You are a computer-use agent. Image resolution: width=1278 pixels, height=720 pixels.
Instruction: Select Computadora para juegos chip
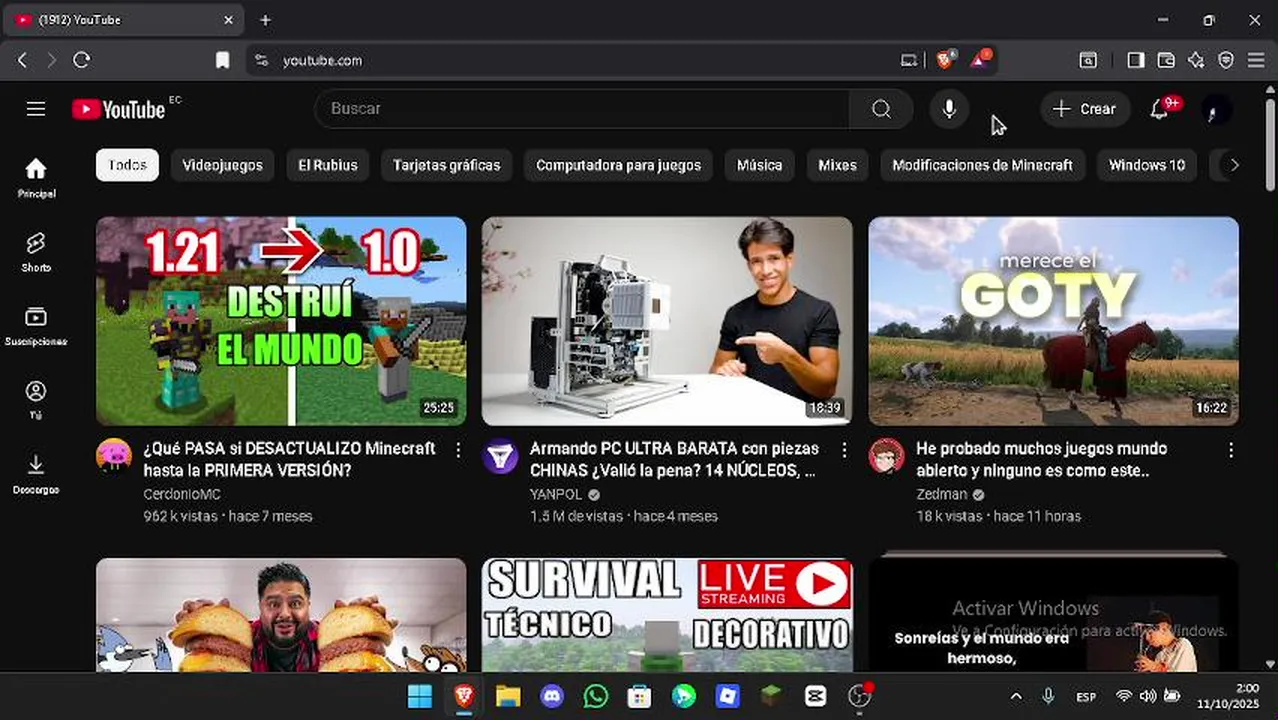click(618, 165)
